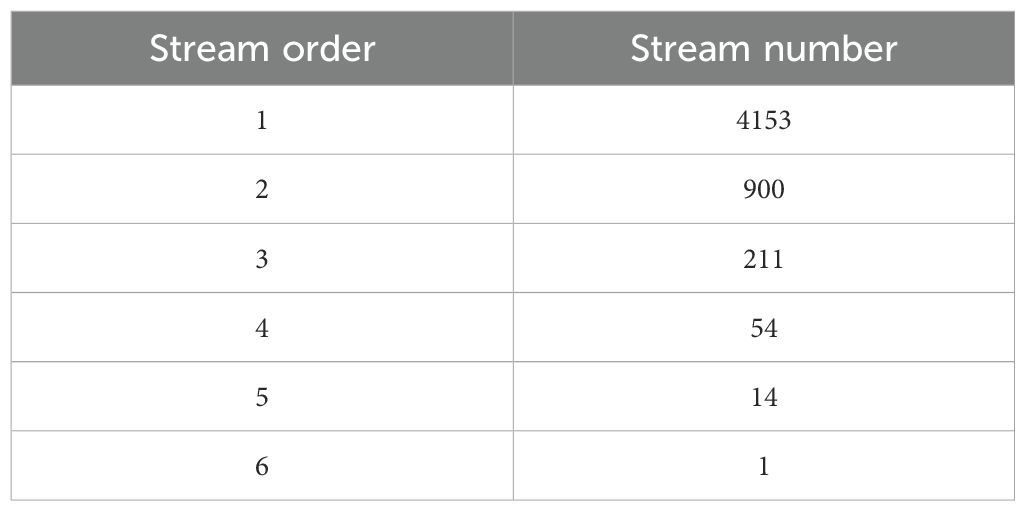The width and height of the screenshot is (1025, 511).
Task: Select the stream order 4 cell
Action: click(x=262, y=327)
